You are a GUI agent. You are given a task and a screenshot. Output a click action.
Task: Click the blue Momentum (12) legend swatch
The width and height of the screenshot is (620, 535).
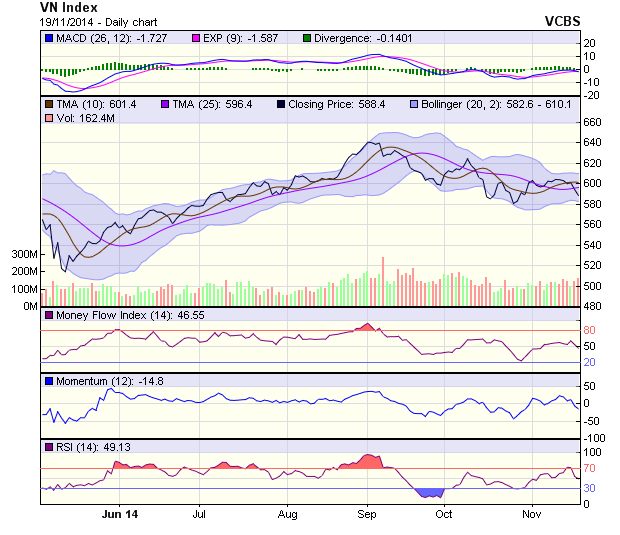click(49, 381)
